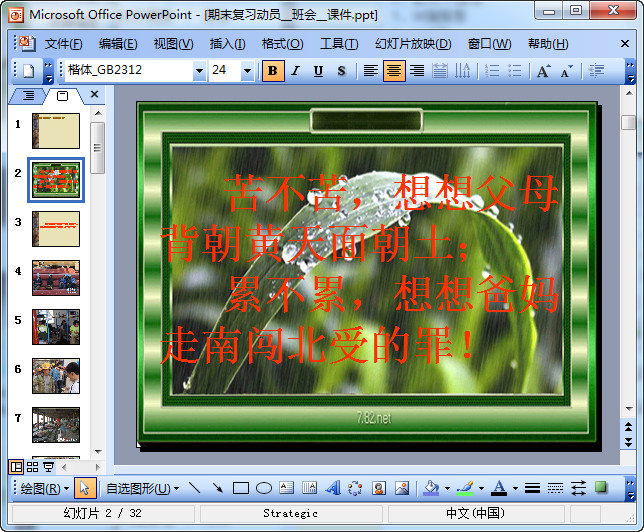Open the 格式(O) menu
Screen dimensions: 644x532
[283, 44]
